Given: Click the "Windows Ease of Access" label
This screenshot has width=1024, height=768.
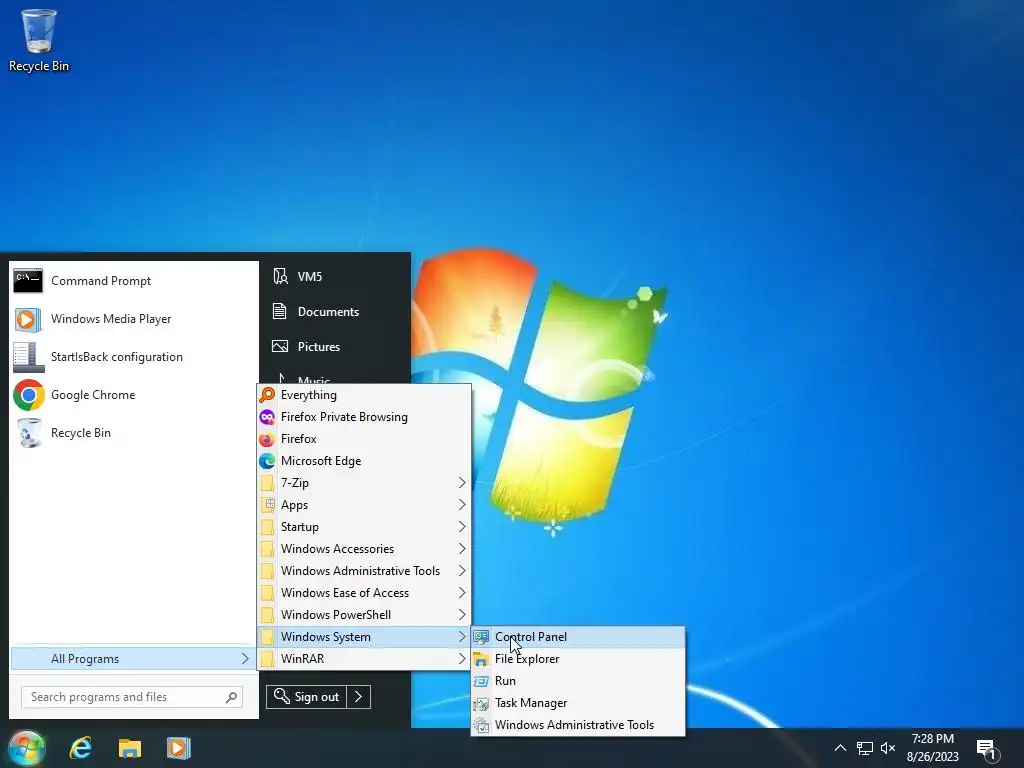Looking at the screenshot, I should pos(345,593).
